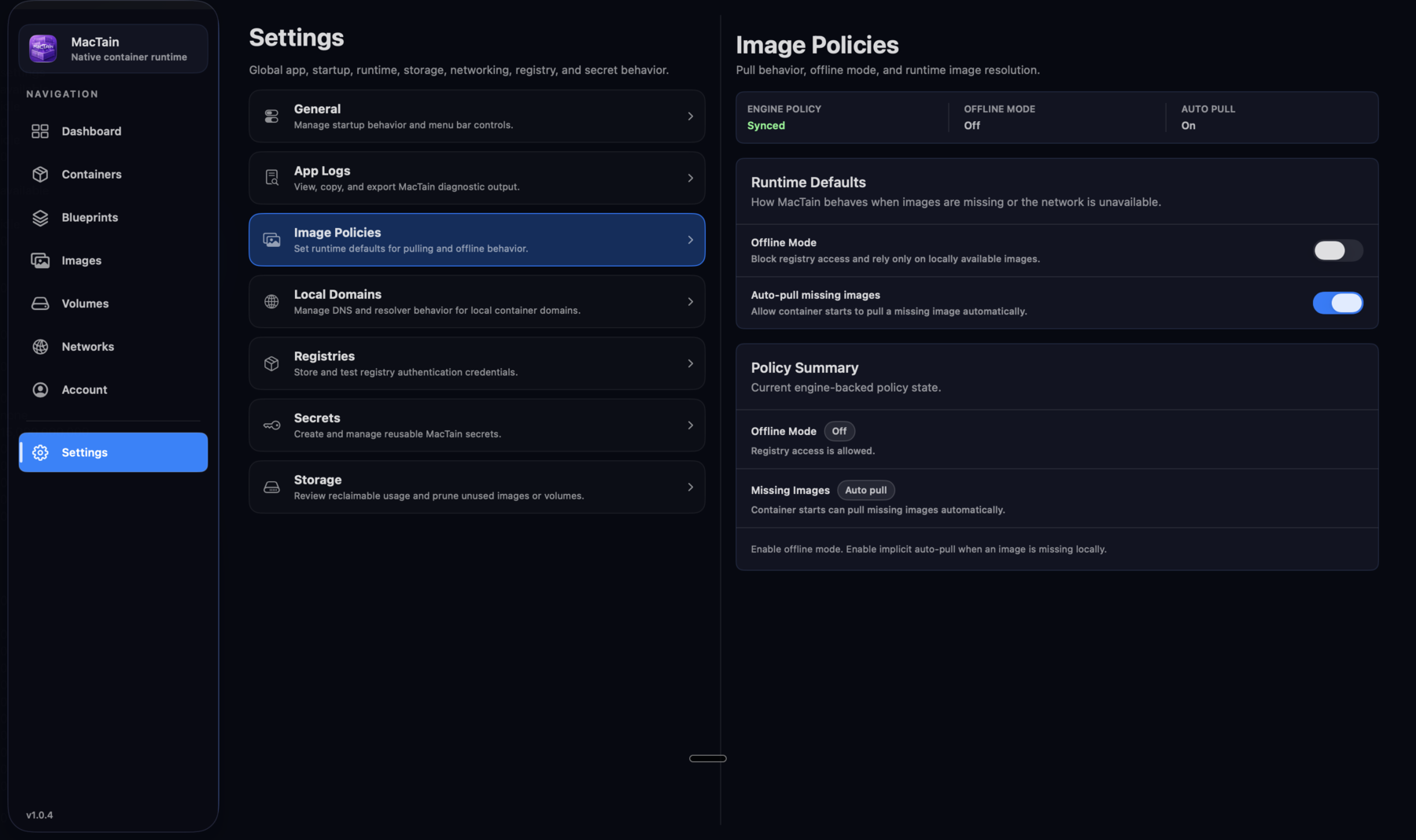
Task: Turn off Auto-pull missing images switch
Action: pyautogui.click(x=1337, y=303)
